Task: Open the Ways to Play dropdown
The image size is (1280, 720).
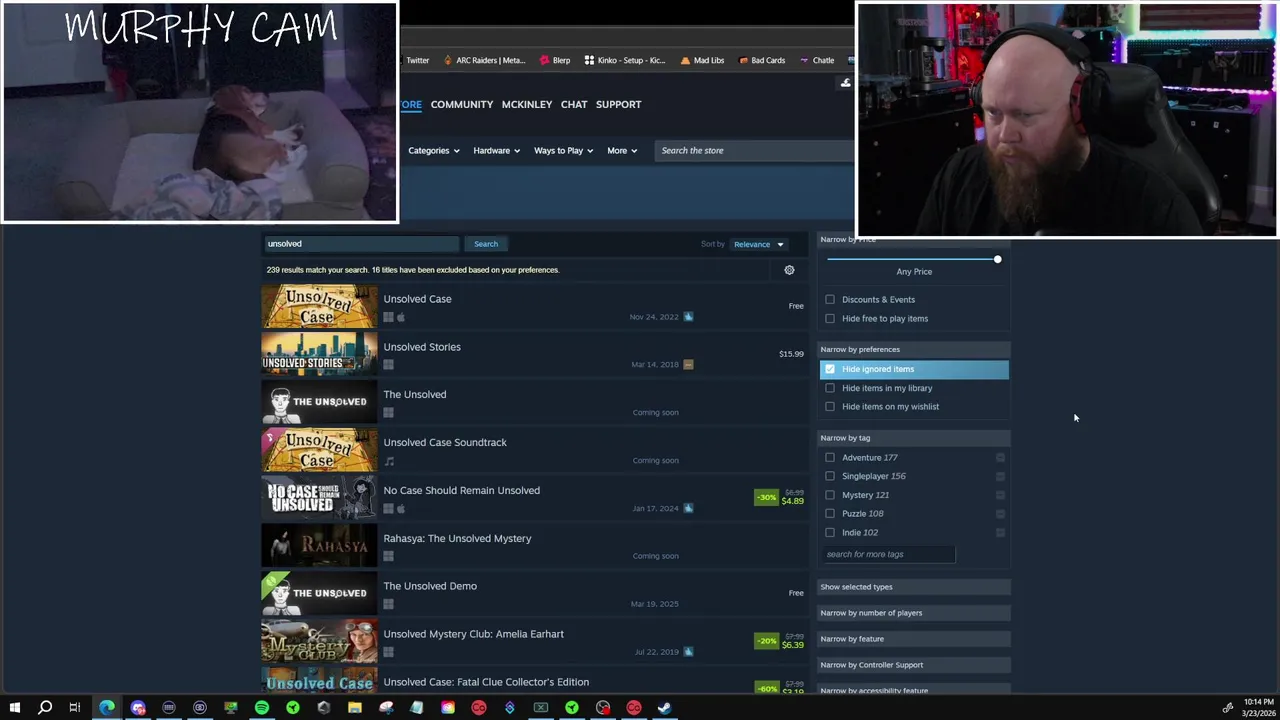Action: tap(563, 151)
